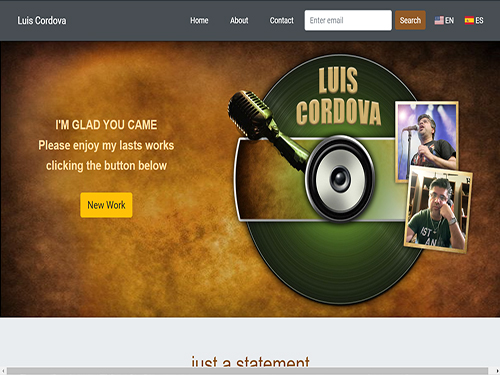Click the right scrollbar arrow
The image size is (500, 375).
(x=497, y=371)
